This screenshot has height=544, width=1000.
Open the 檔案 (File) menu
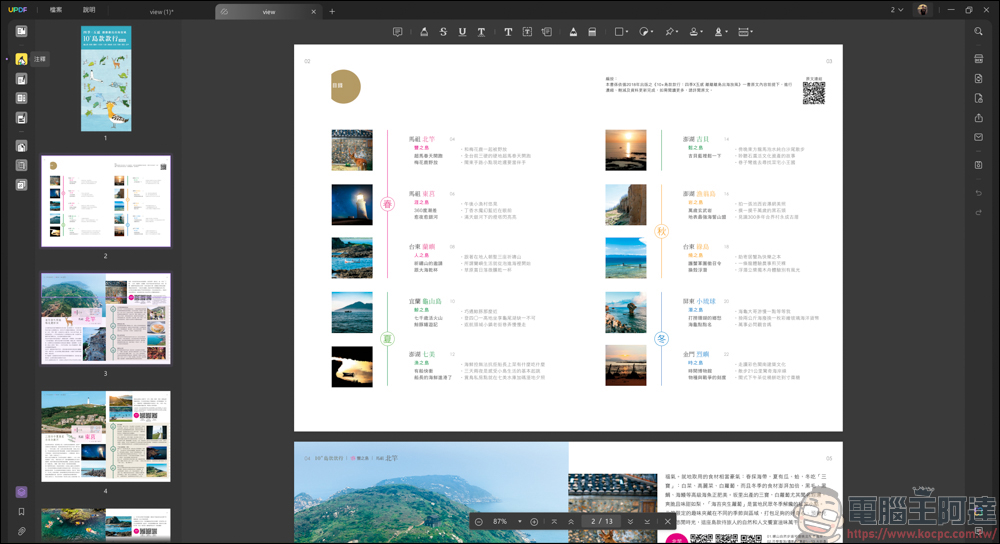[56, 10]
